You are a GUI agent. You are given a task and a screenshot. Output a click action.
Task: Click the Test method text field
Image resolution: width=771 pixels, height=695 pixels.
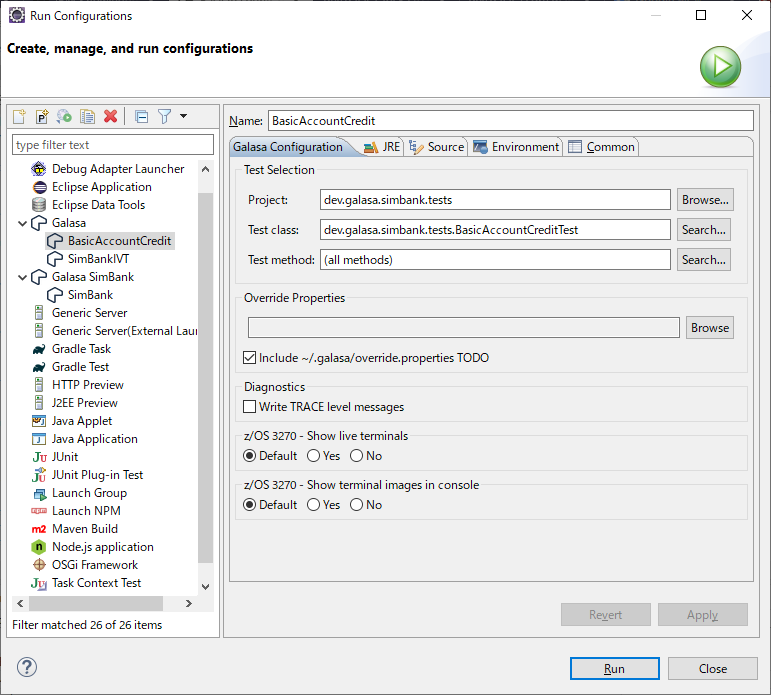495,260
